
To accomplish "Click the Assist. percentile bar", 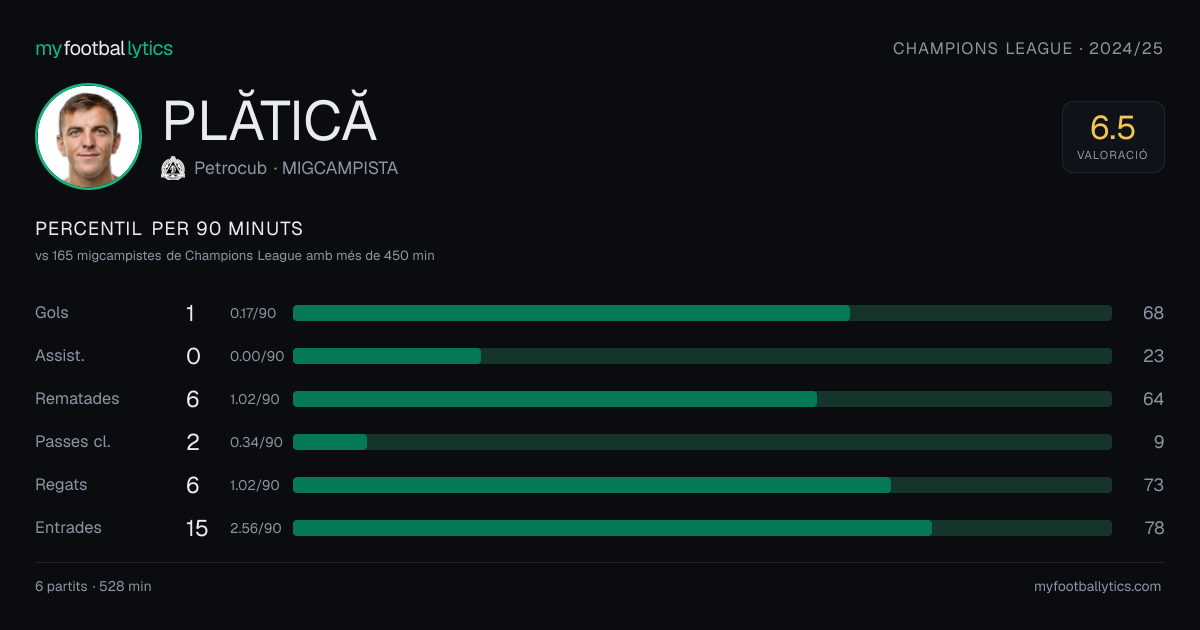I will (702, 356).
